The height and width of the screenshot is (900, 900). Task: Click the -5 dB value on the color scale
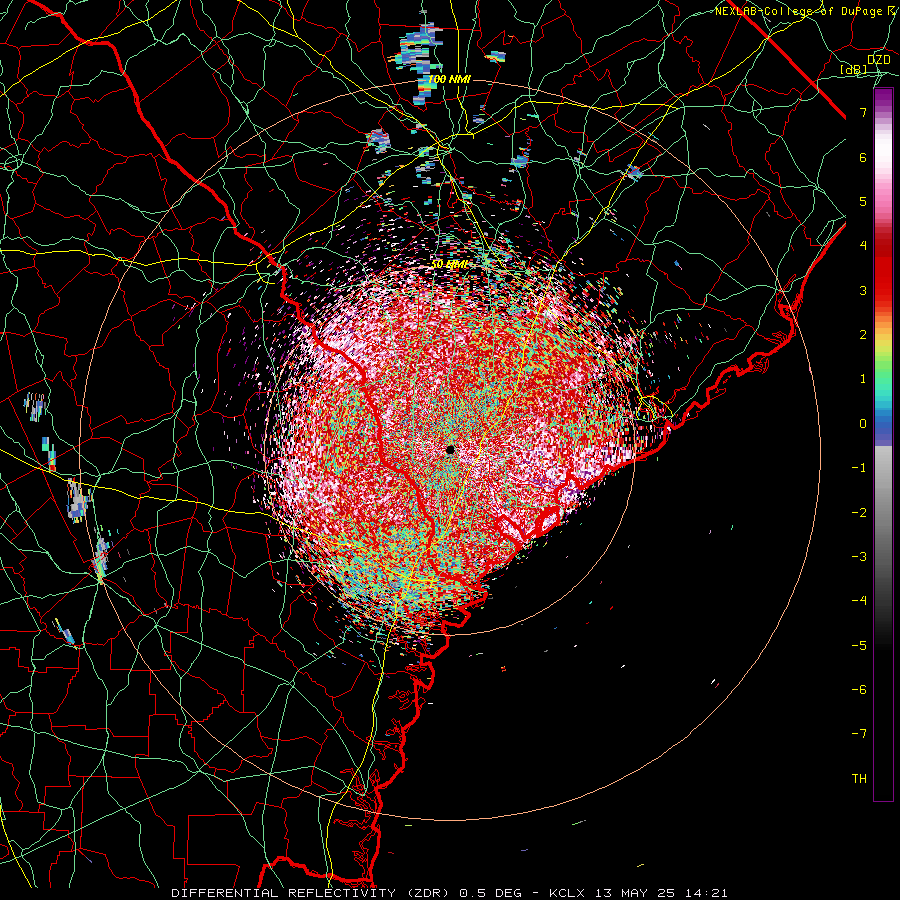pyautogui.click(x=859, y=646)
